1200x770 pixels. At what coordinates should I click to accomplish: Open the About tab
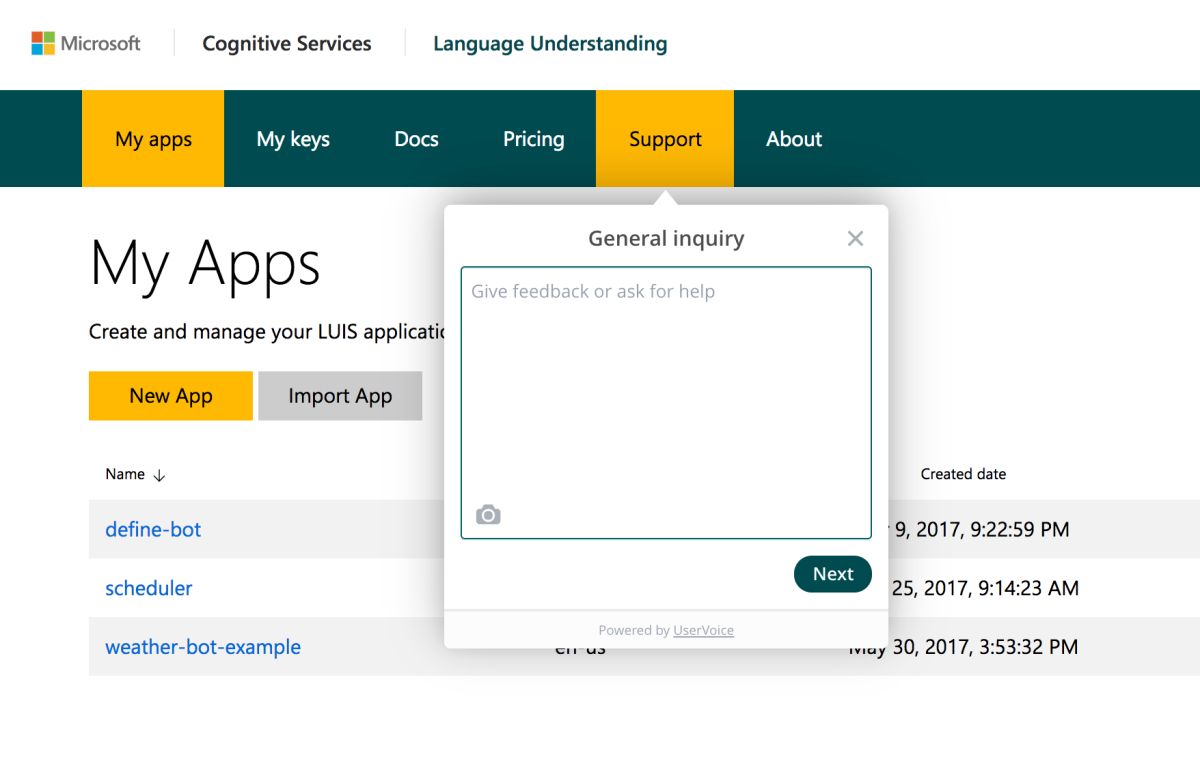pyautogui.click(x=794, y=139)
